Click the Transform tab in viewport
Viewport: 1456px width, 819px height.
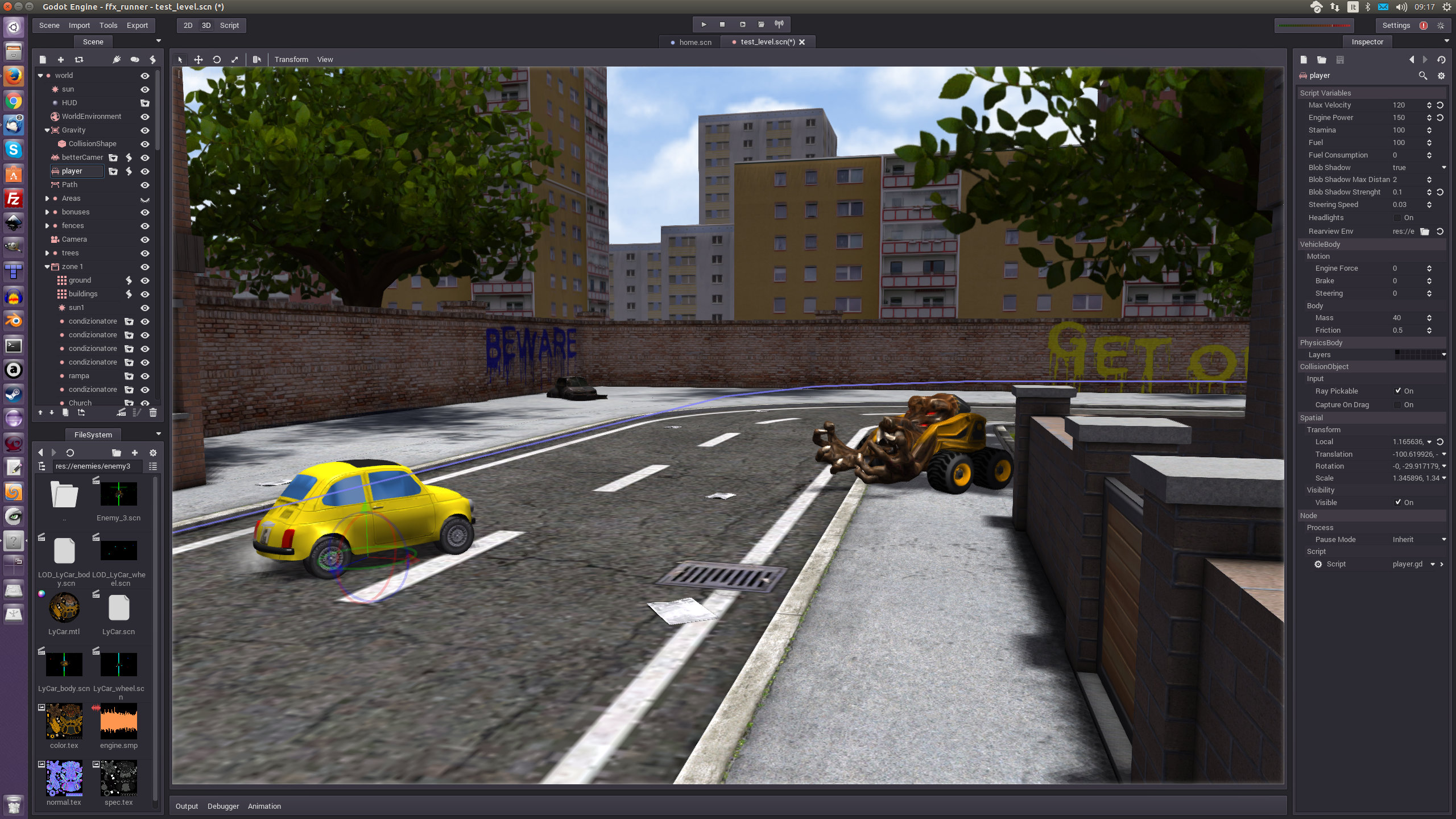pyautogui.click(x=292, y=59)
